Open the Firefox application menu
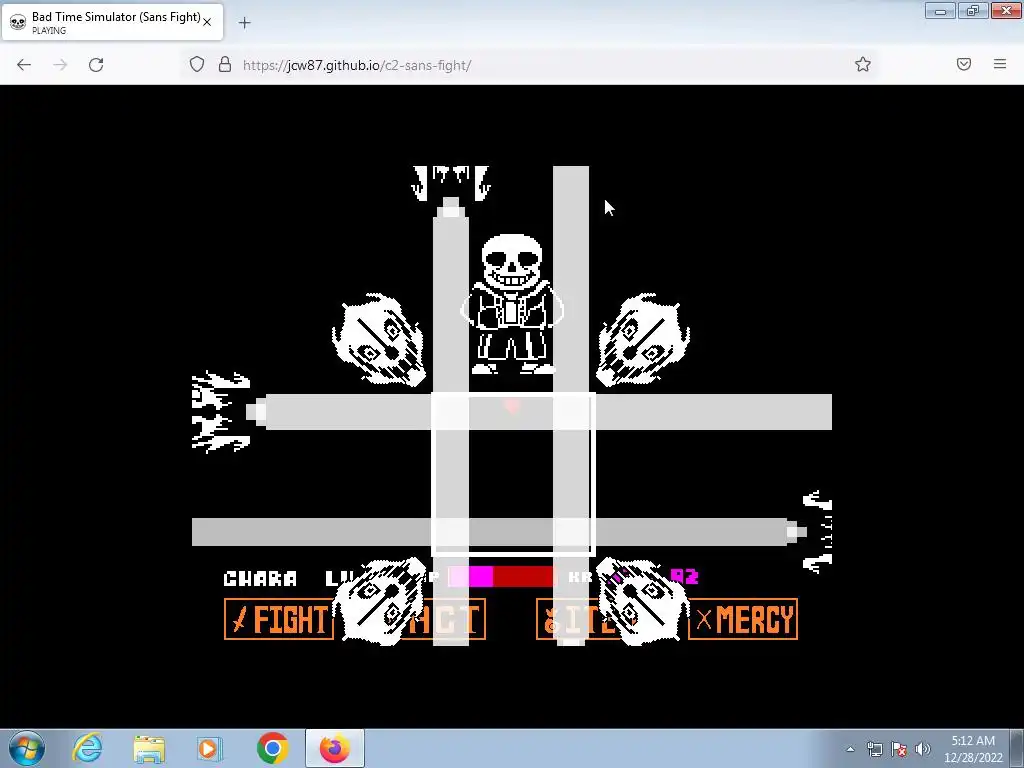This screenshot has width=1024, height=768. tap(1000, 64)
